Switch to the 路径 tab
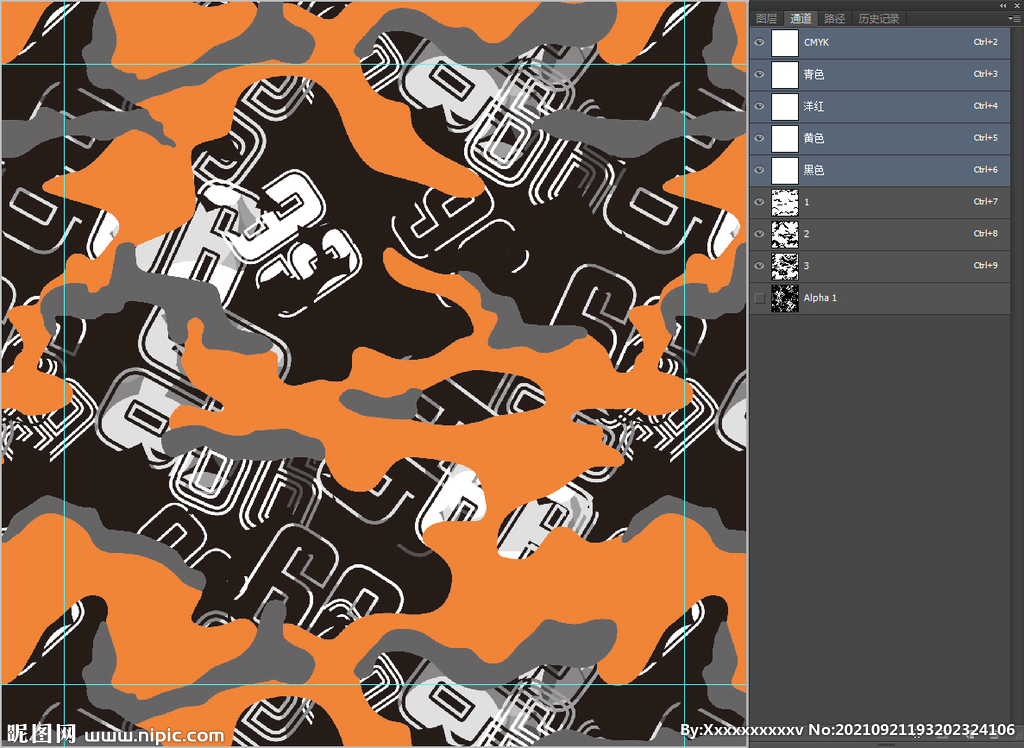The image size is (1024, 748). pos(834,19)
